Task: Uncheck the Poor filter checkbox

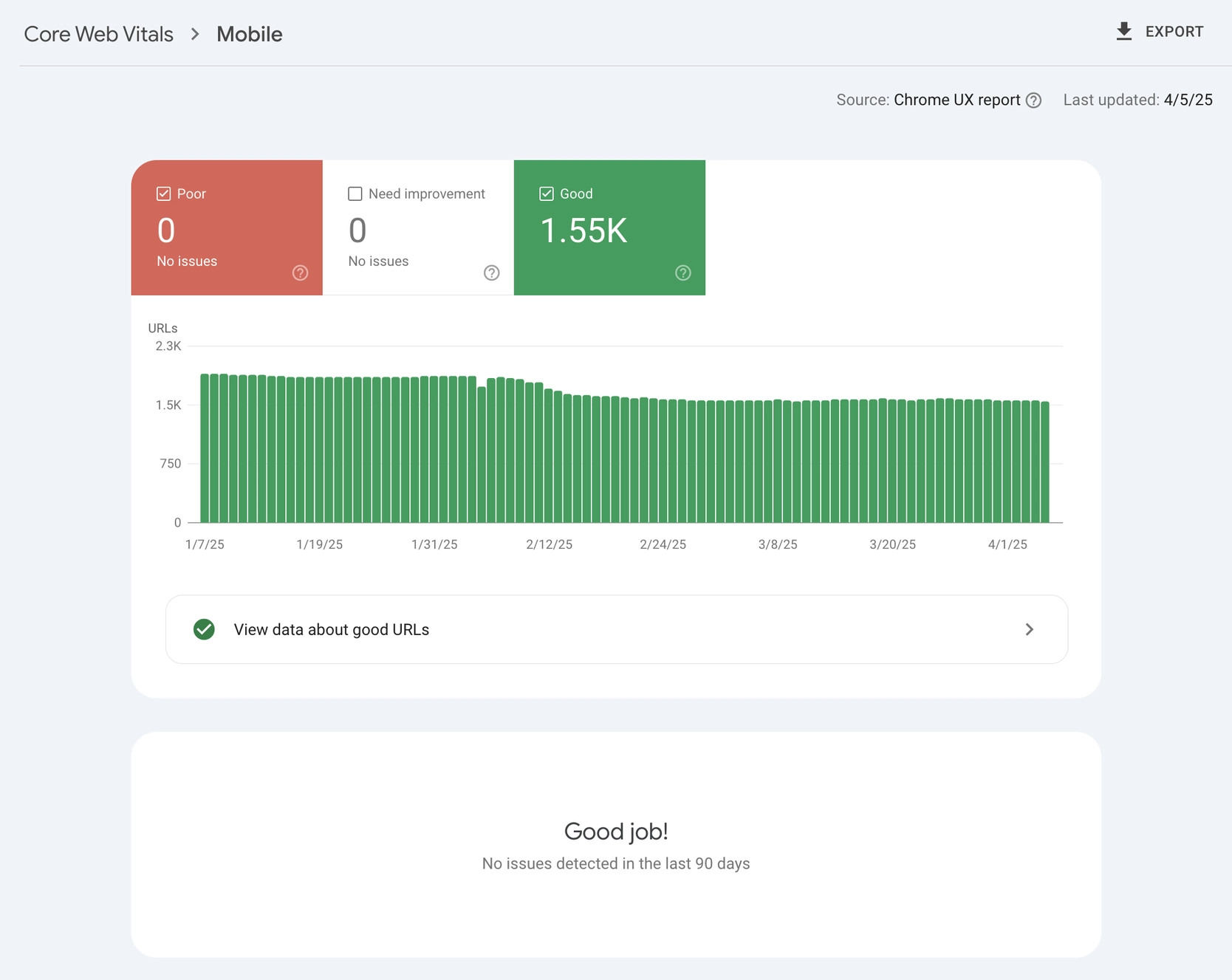Action: pyautogui.click(x=162, y=193)
